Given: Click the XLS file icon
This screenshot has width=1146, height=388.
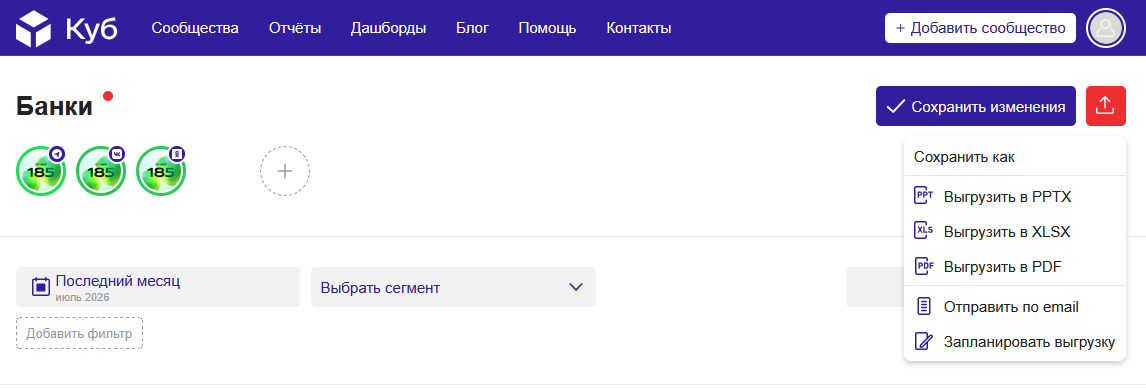Looking at the screenshot, I should pos(924,231).
